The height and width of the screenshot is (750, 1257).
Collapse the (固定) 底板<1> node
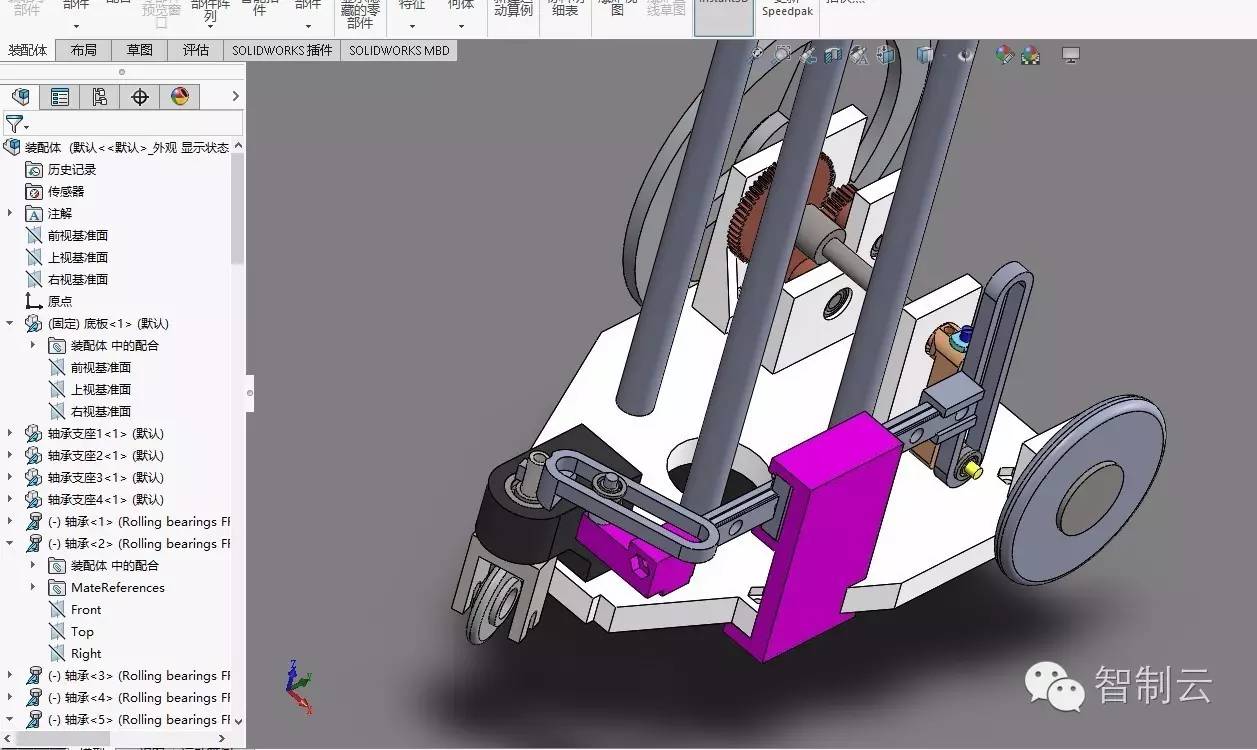(x=10, y=323)
